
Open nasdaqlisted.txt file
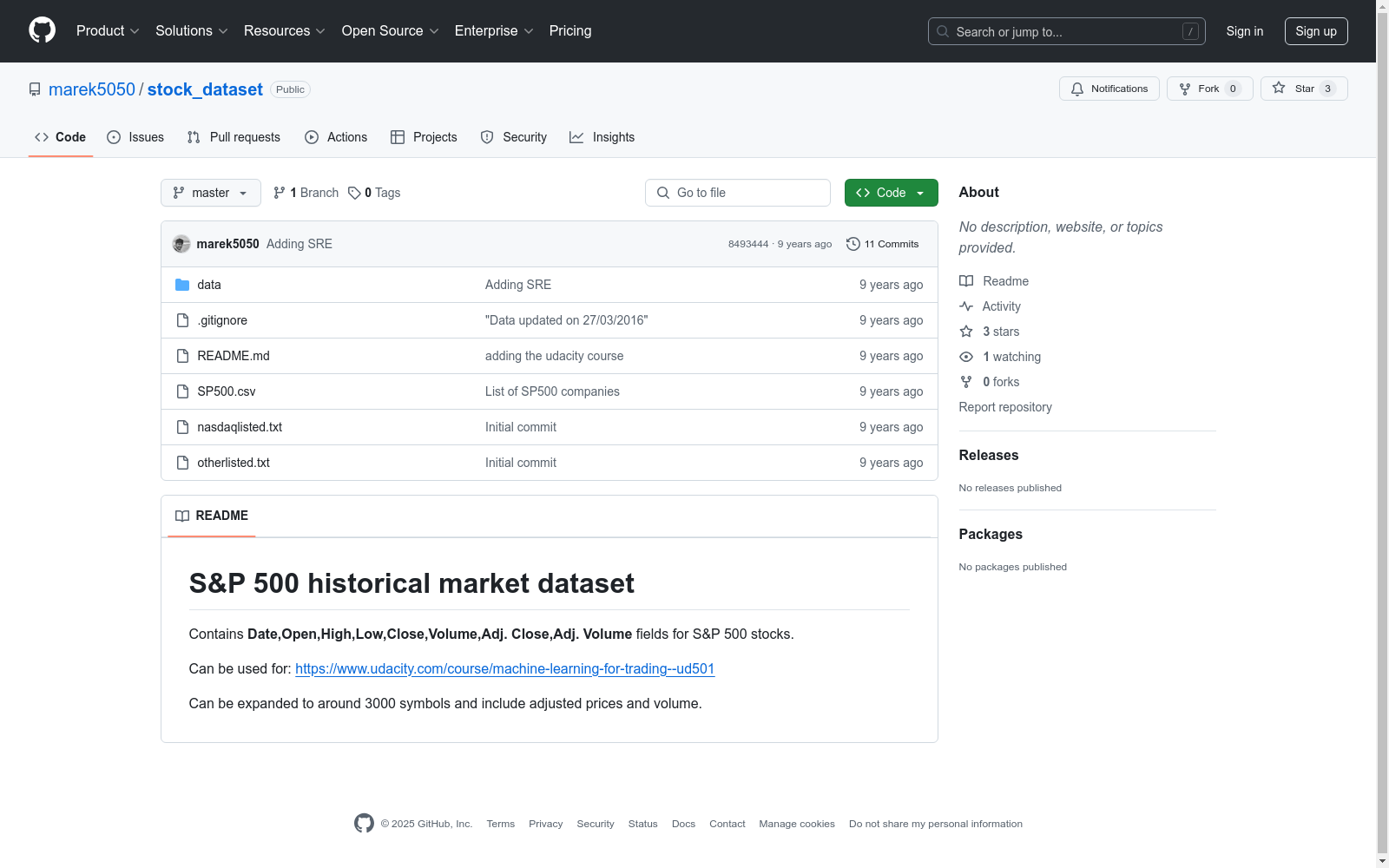click(240, 427)
